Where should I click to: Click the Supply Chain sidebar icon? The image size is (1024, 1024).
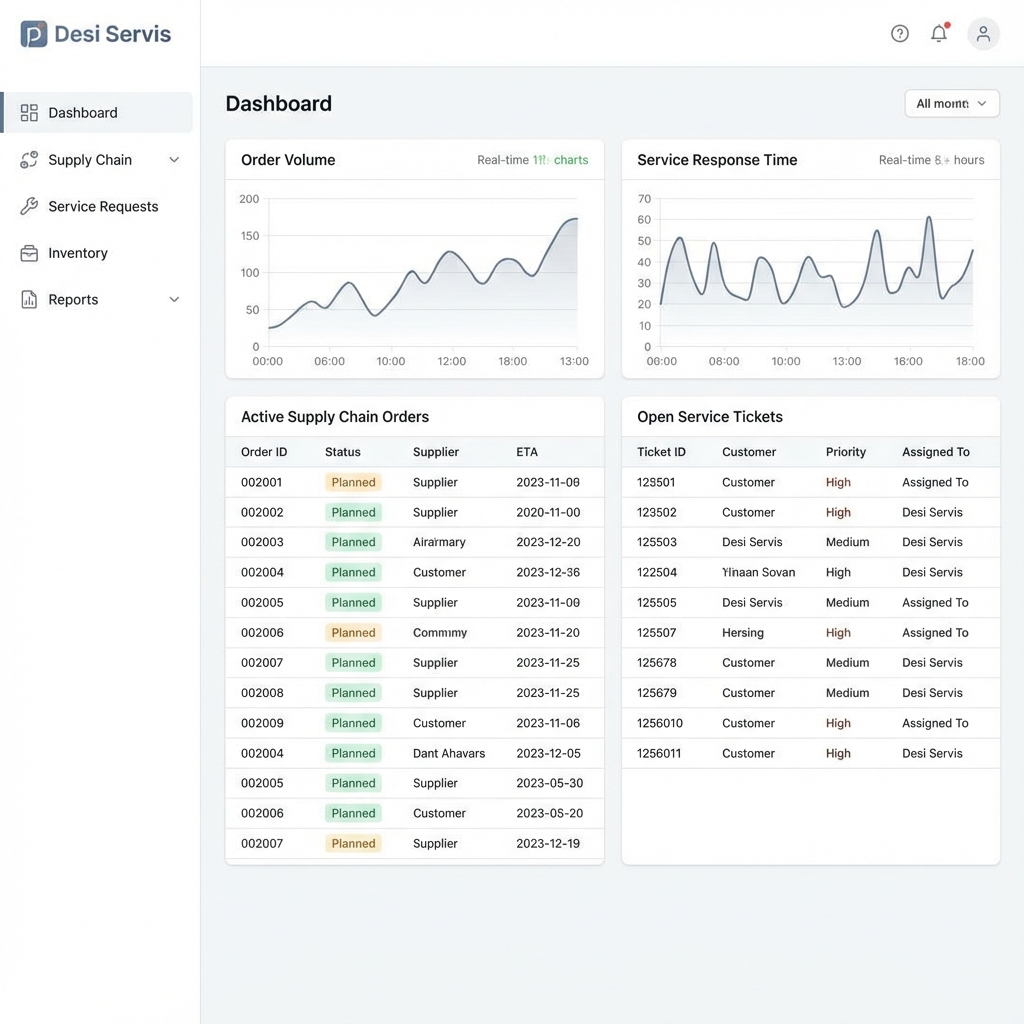(29, 160)
